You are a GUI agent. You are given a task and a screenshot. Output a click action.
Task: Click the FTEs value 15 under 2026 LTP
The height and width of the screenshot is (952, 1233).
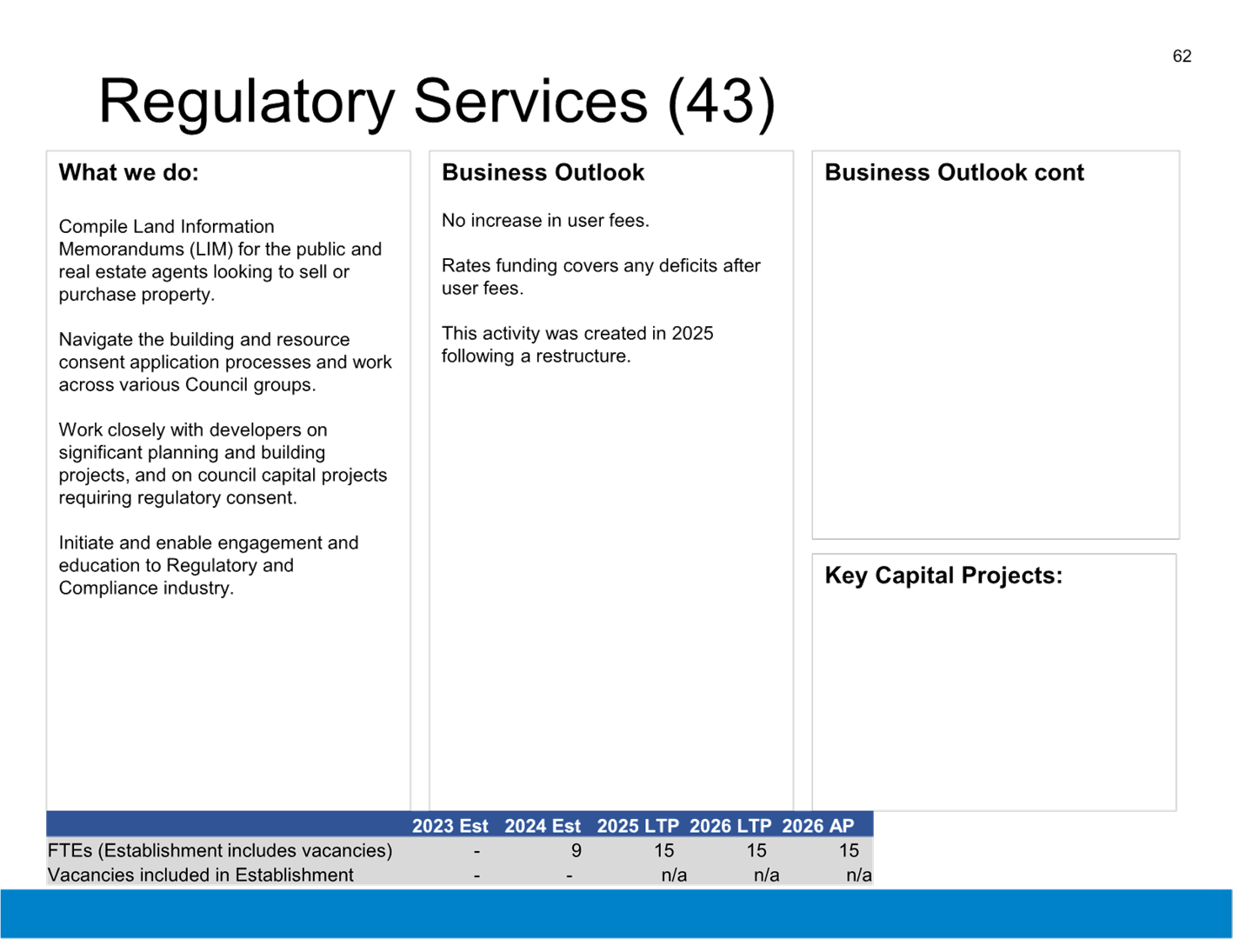(756, 851)
